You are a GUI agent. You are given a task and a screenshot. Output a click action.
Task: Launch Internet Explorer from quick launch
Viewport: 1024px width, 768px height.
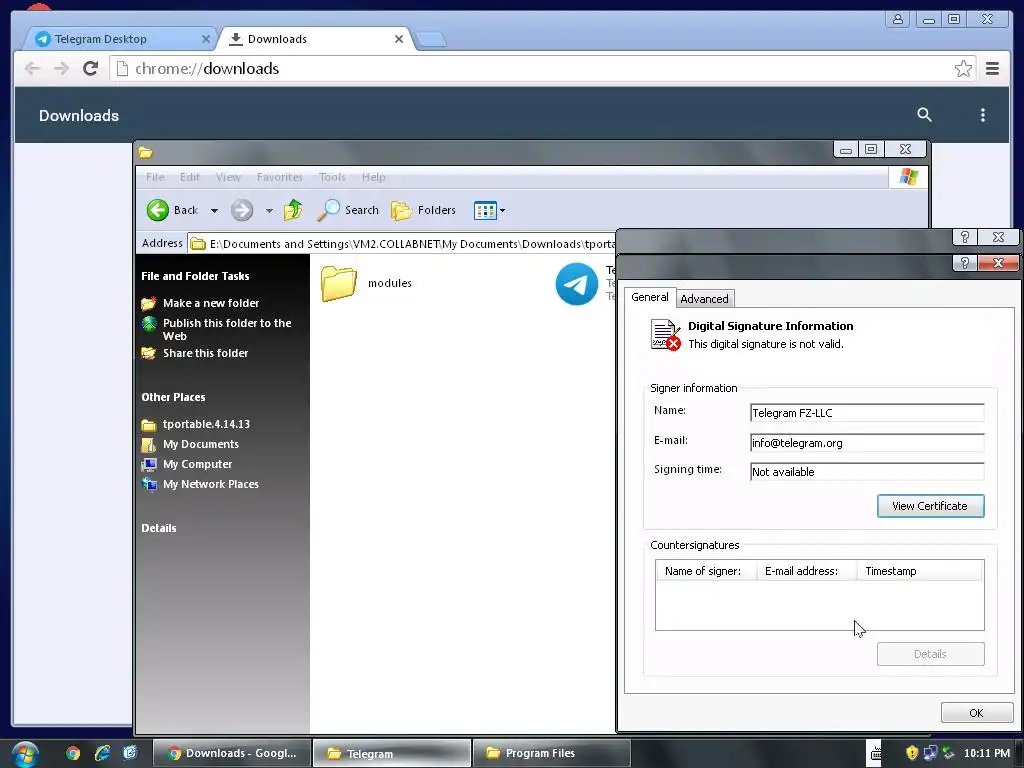[102, 753]
